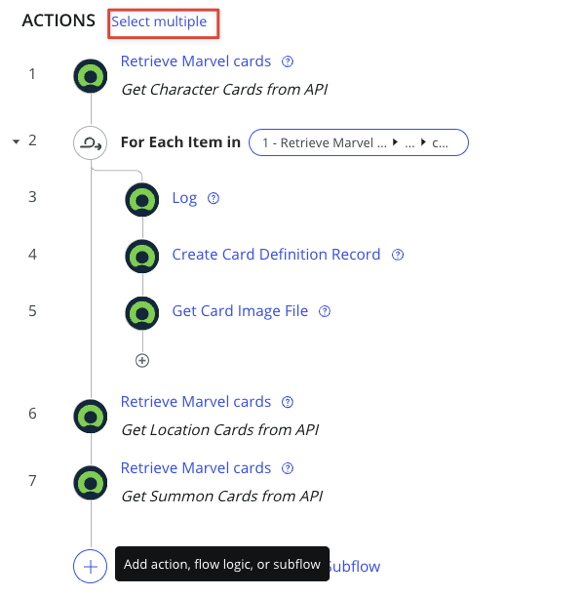This screenshot has height=600, width=582.
Task: Click help icon beside Get Card Image File
Action: click(324, 311)
